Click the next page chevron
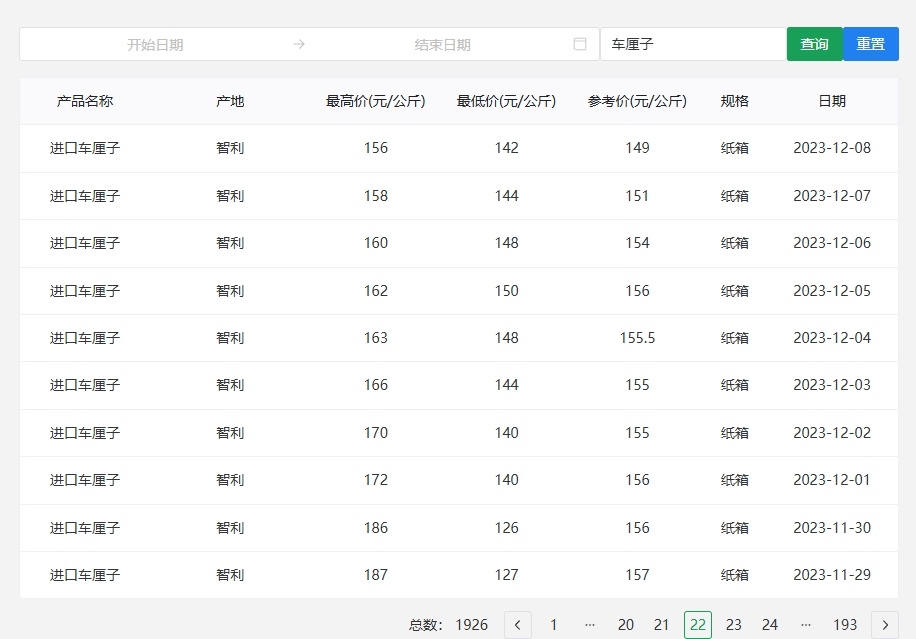The width and height of the screenshot is (916, 639). (885, 624)
